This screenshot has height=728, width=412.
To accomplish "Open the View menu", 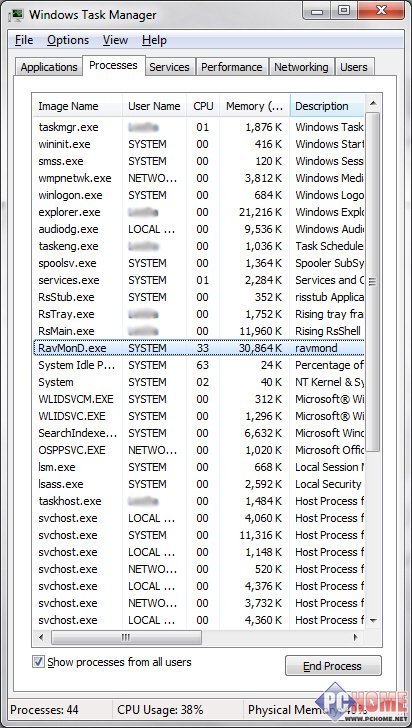I will click(115, 40).
